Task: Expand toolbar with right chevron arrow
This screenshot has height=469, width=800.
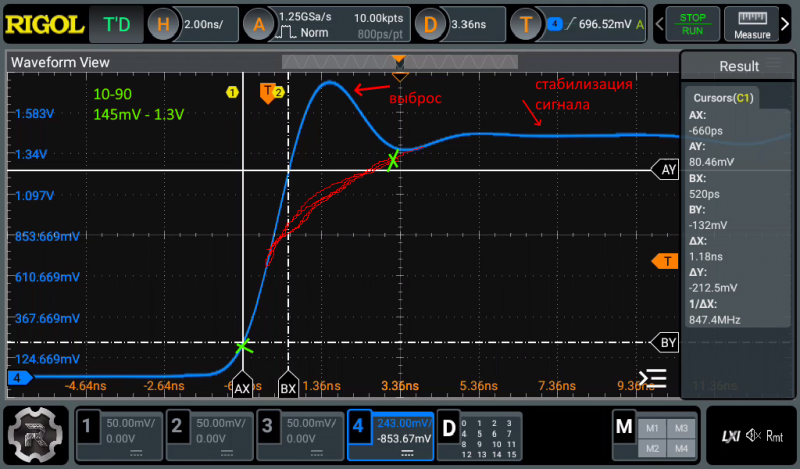Action: tap(789, 24)
